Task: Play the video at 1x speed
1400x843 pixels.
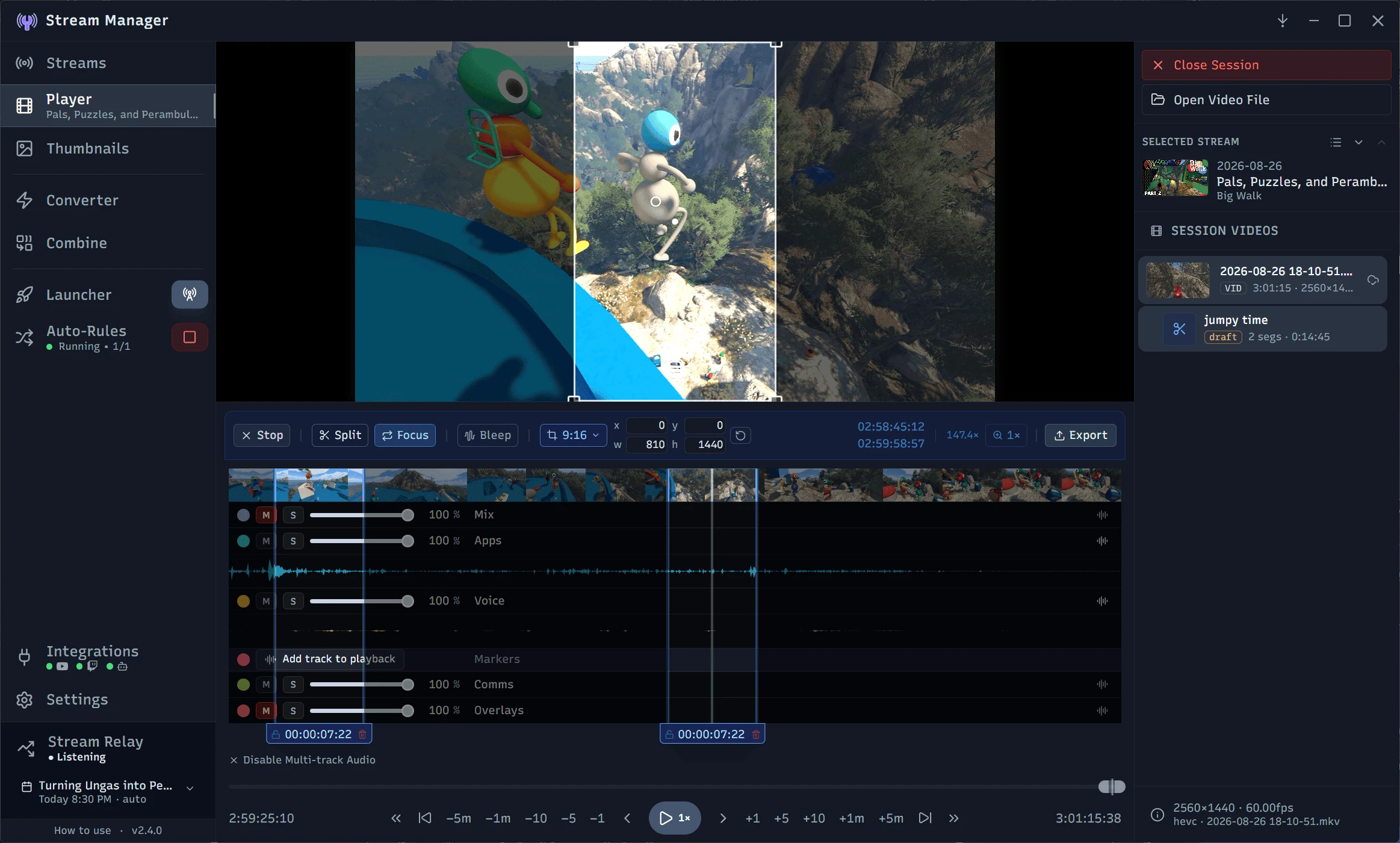Action: point(675,818)
